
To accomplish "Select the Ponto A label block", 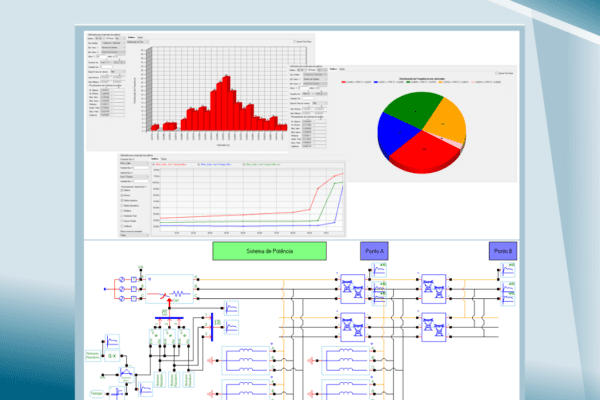I will coord(374,251).
